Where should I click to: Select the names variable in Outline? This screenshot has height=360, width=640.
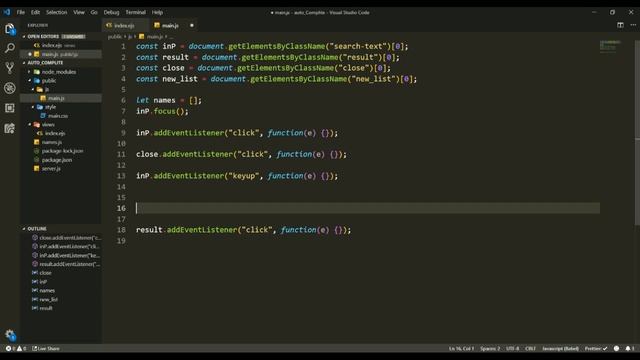pyautogui.click(x=47, y=291)
